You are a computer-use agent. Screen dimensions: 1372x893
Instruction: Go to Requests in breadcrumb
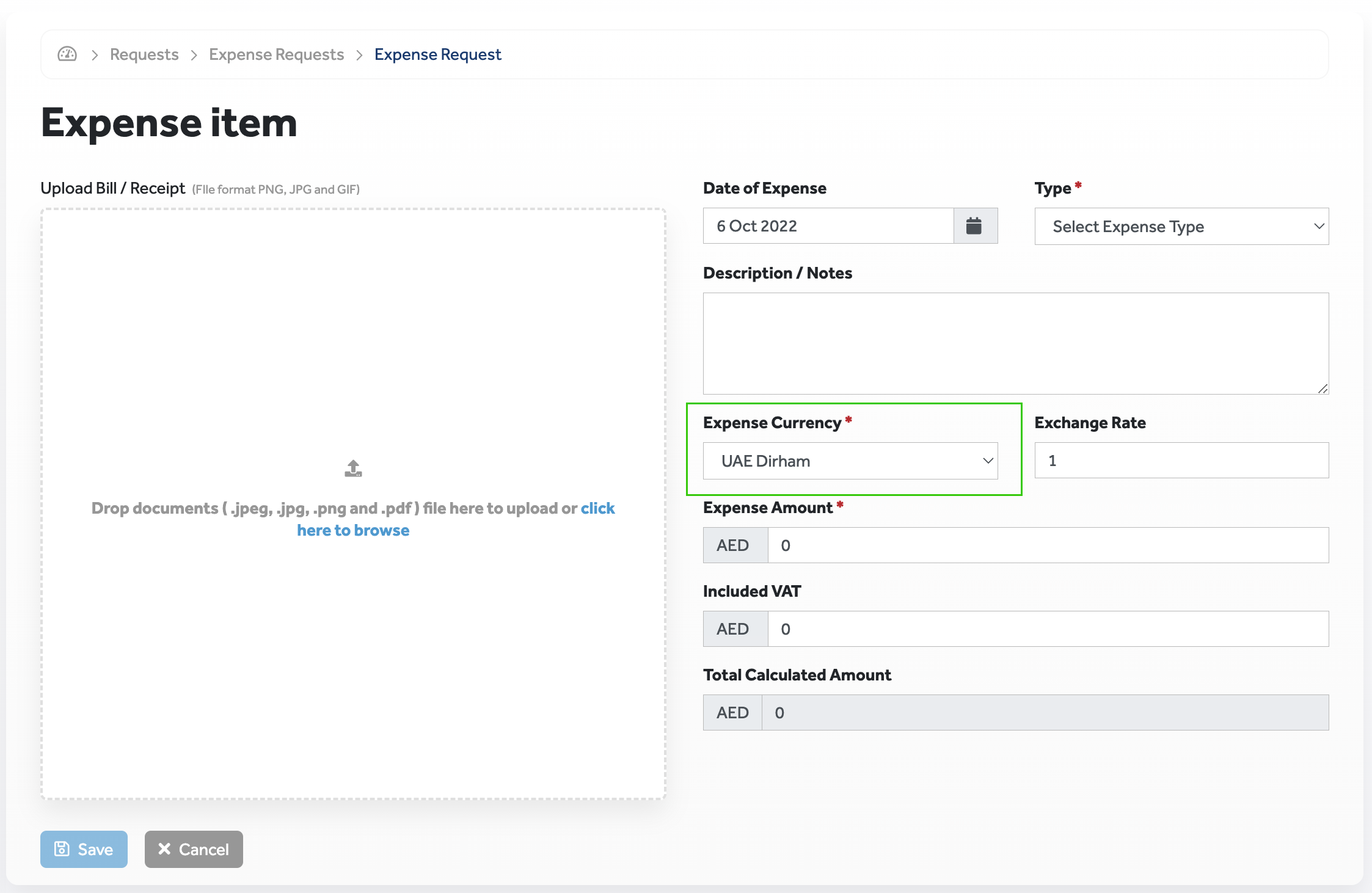(144, 54)
